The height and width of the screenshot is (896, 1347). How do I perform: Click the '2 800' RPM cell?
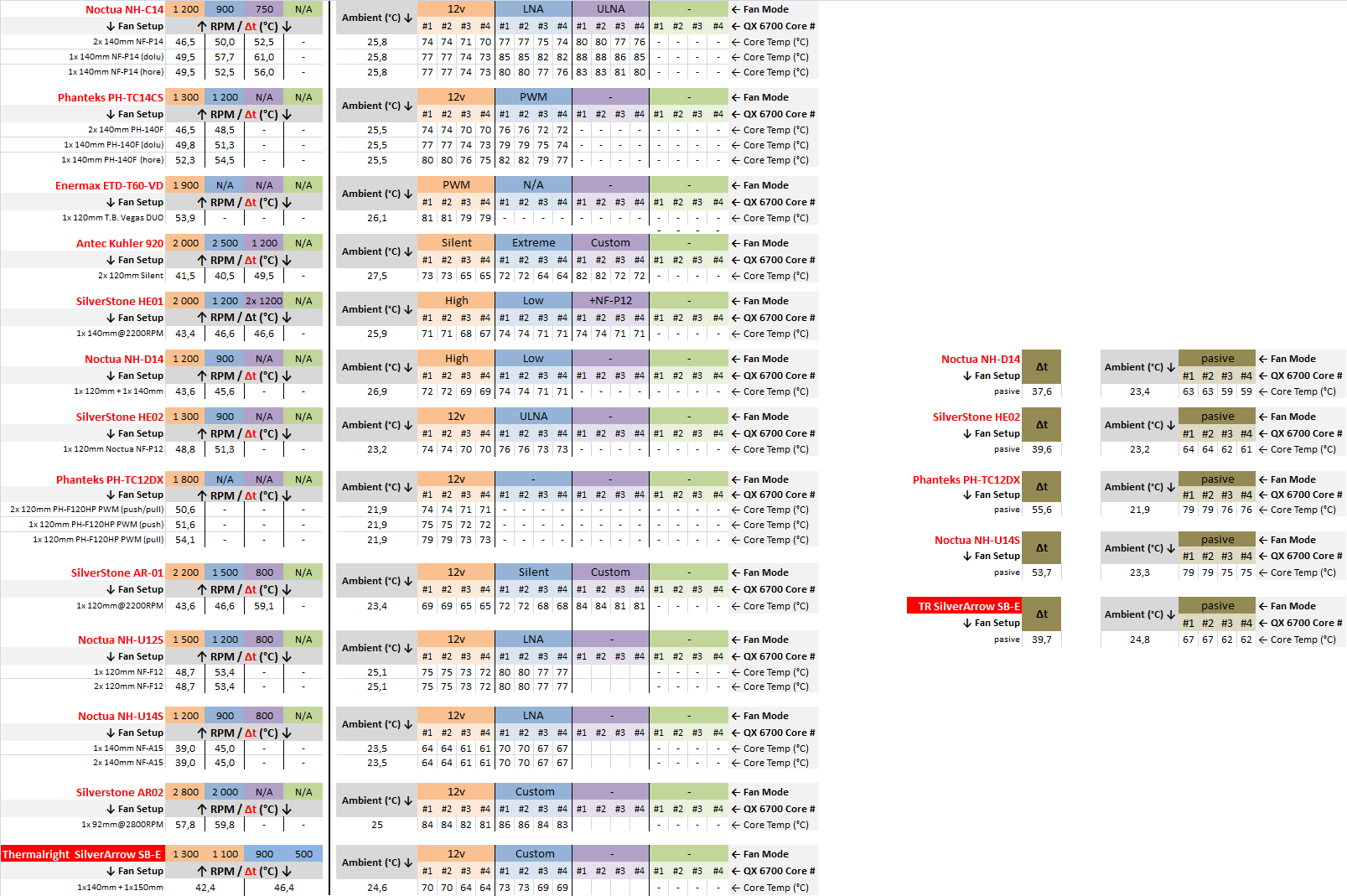(185, 792)
